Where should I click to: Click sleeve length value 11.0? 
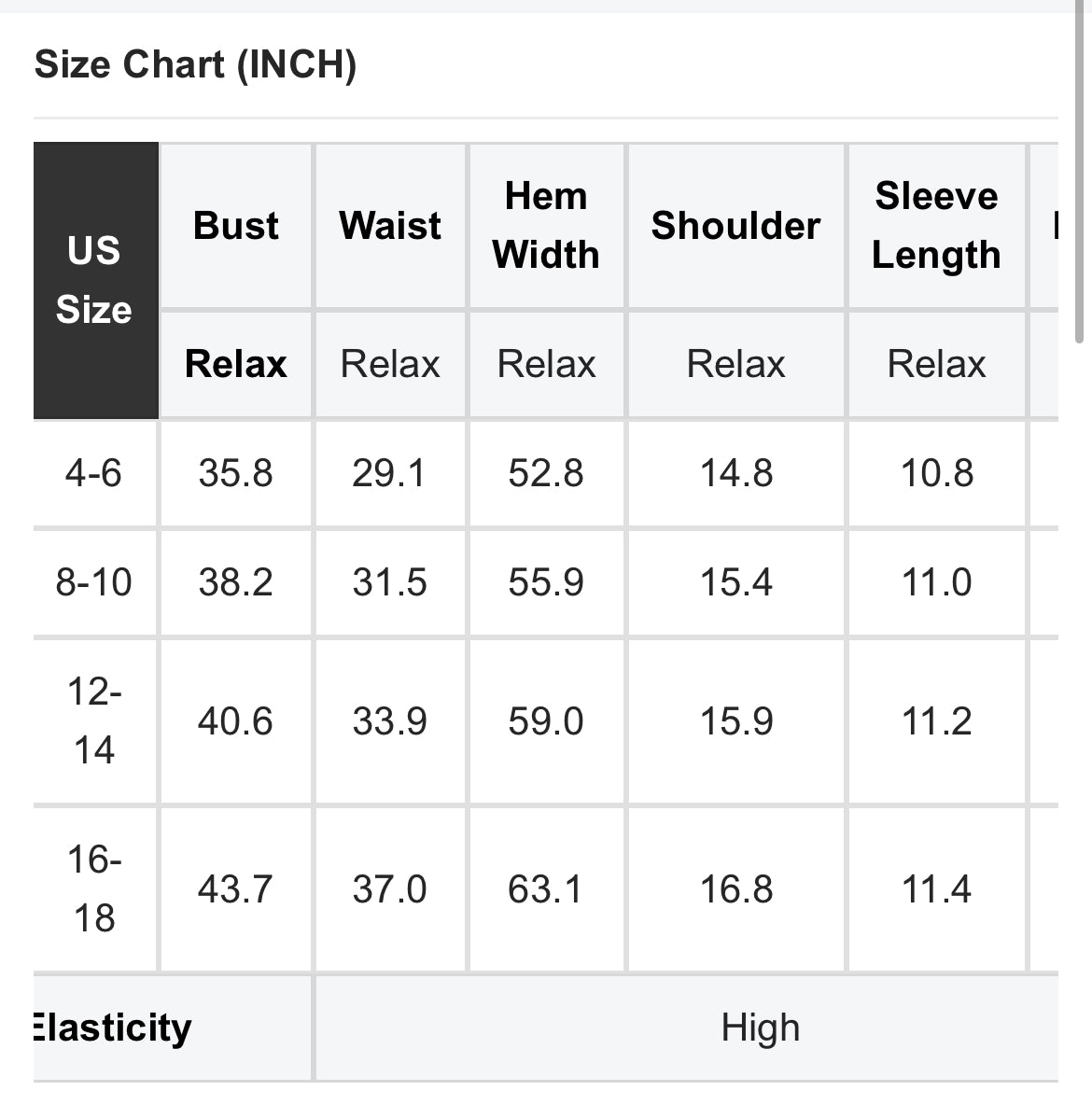click(936, 582)
